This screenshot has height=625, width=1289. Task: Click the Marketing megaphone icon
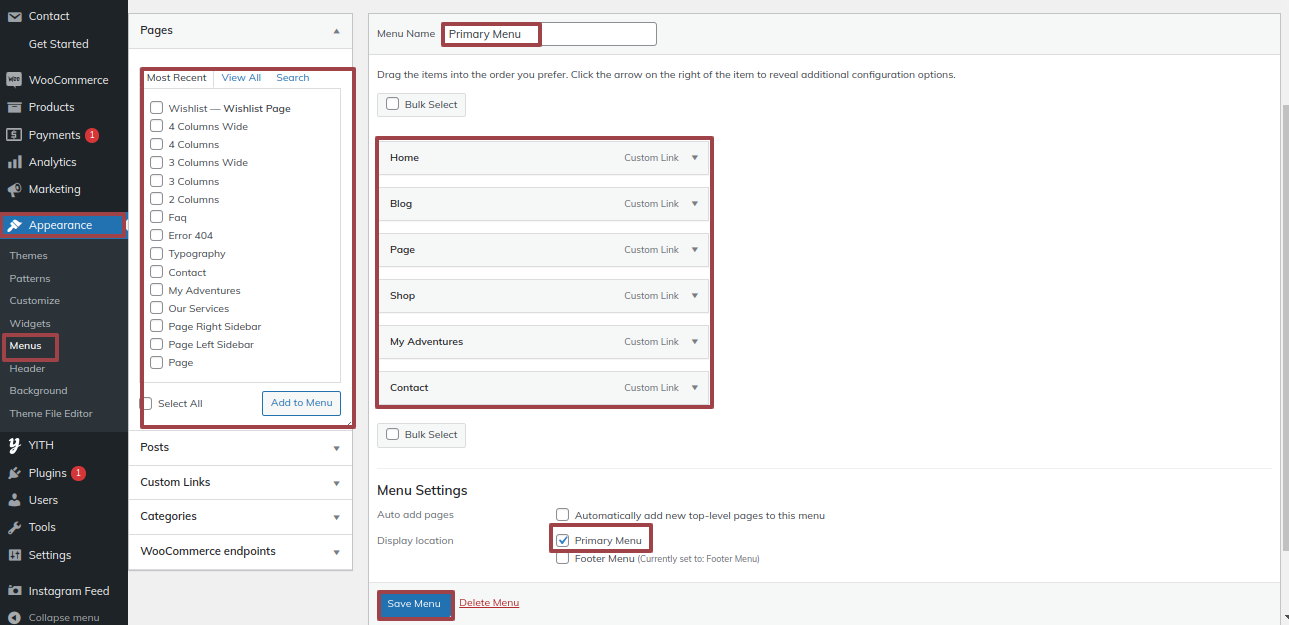14,189
